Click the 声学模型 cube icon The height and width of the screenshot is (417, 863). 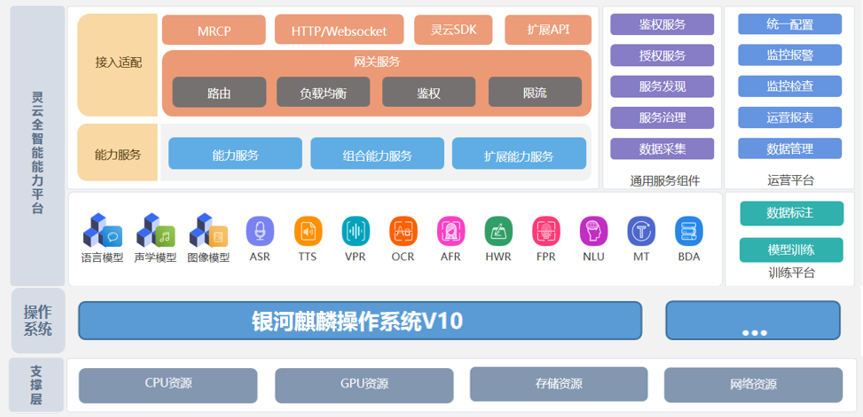[156, 230]
